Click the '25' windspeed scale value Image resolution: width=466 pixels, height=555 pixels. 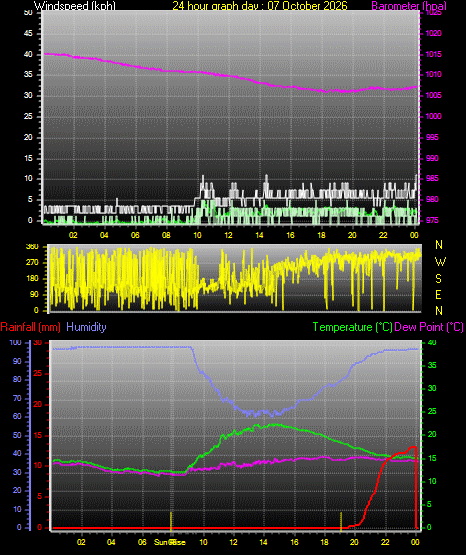(x=28, y=116)
